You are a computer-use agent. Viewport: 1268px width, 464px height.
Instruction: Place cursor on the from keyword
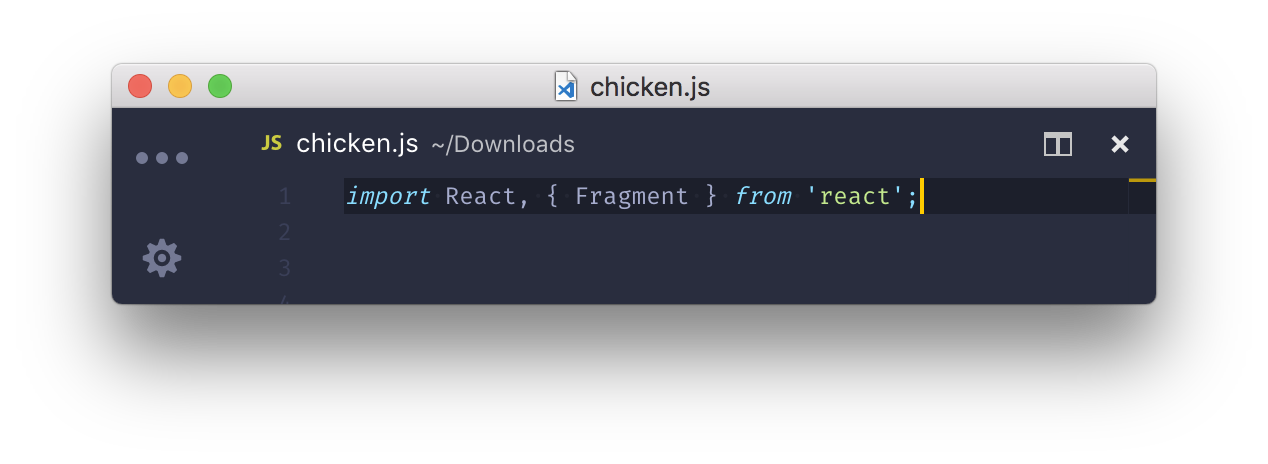coord(763,196)
